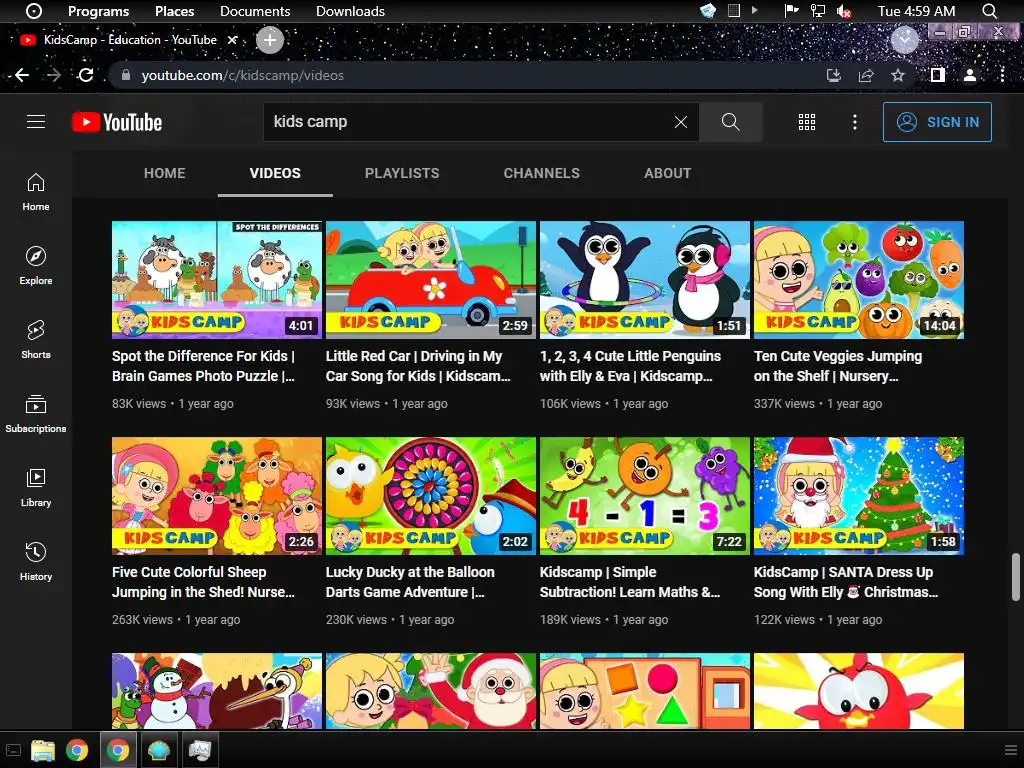Image resolution: width=1024 pixels, height=768 pixels.
Task: Open Little Red Car video title
Action: click(x=418, y=366)
